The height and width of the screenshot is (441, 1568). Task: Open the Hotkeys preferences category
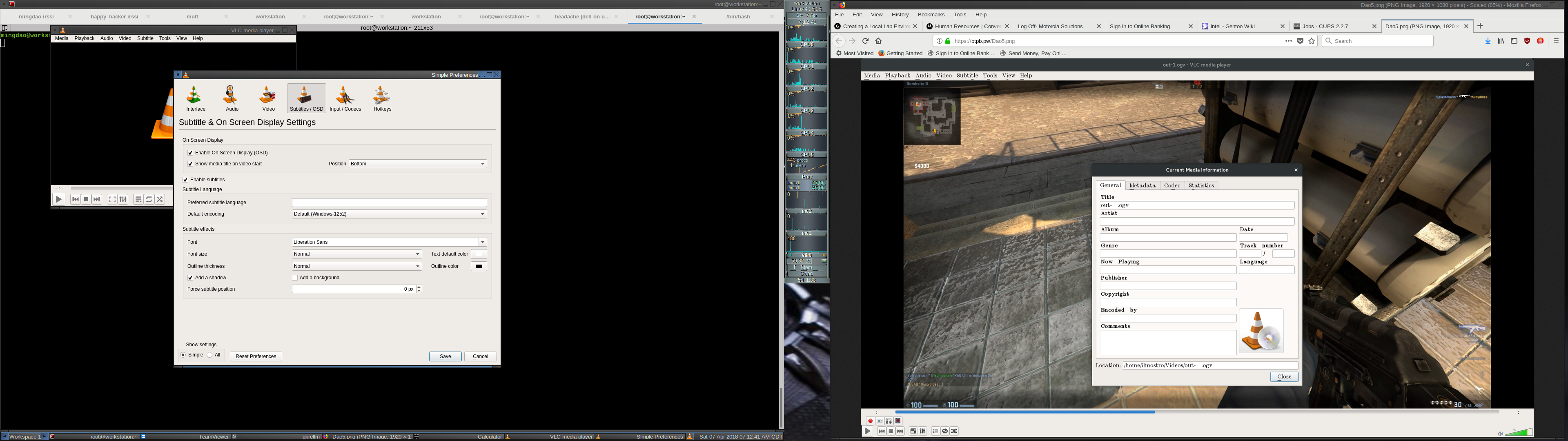[x=382, y=98]
